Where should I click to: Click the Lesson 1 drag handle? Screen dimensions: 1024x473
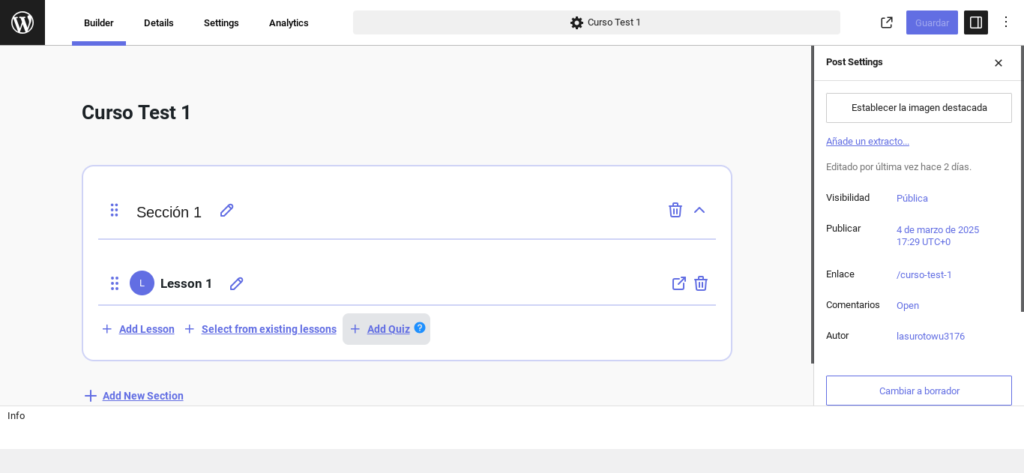(114, 284)
